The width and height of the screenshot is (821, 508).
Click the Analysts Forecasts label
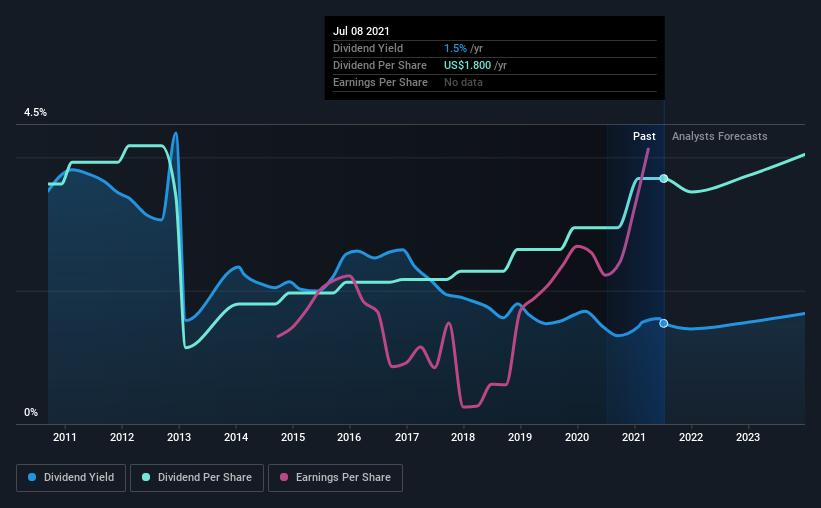pos(719,136)
